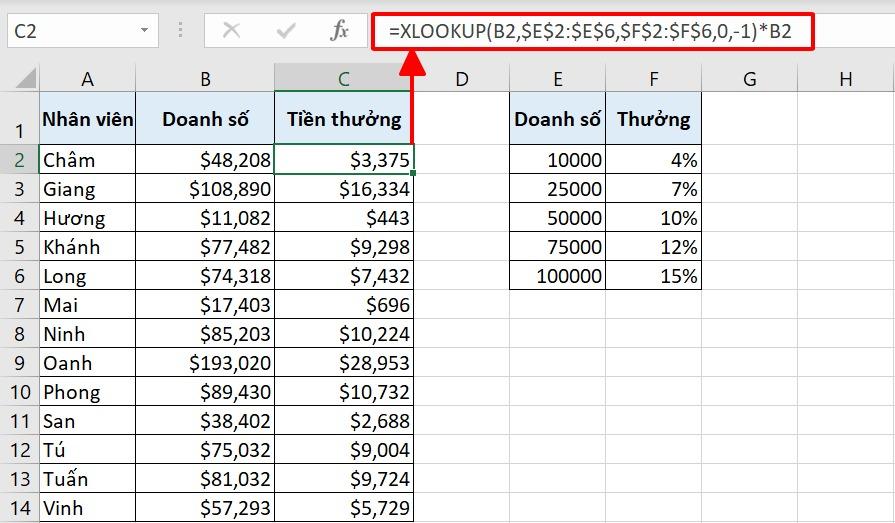Viewport: 895px width, 523px height.
Task: Click the $5,729 bonus cell
Action: point(344,507)
